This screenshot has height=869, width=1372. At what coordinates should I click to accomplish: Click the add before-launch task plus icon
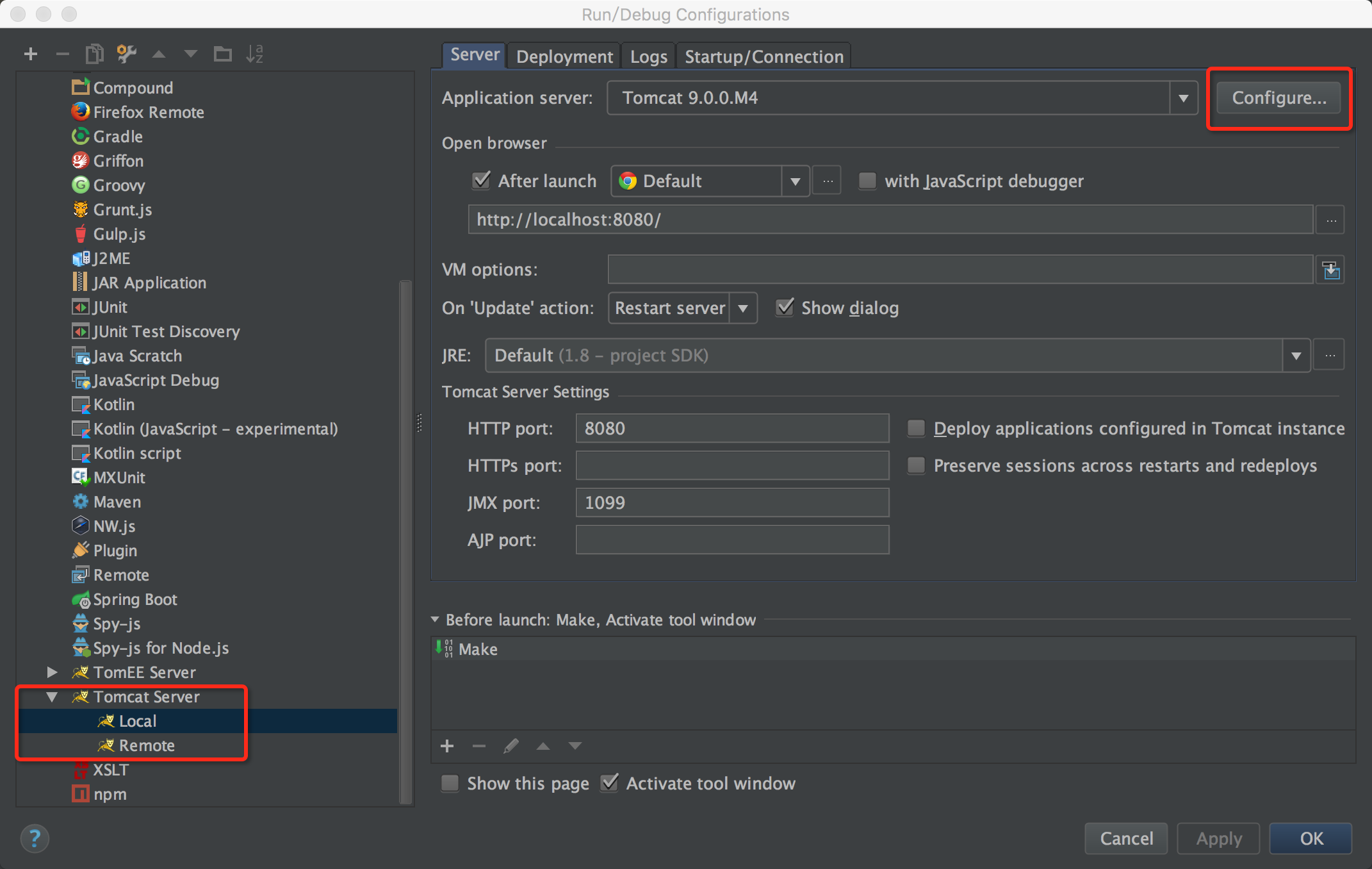447,746
